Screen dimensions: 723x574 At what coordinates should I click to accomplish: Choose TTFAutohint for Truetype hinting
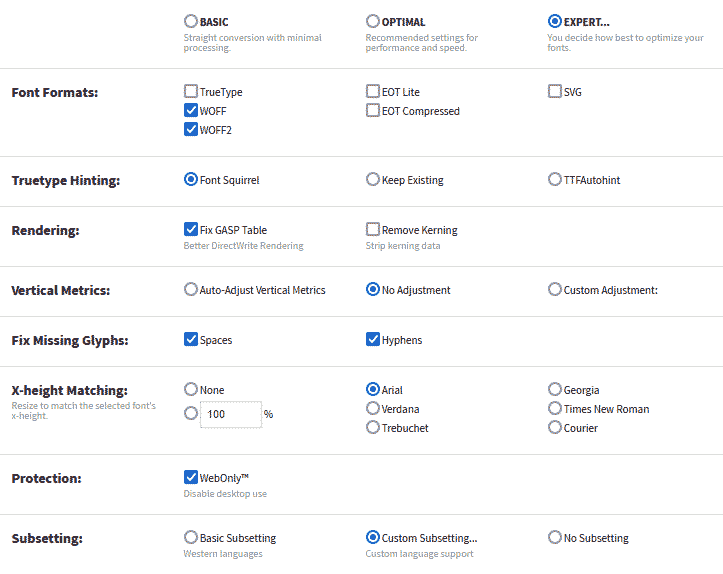coord(555,180)
